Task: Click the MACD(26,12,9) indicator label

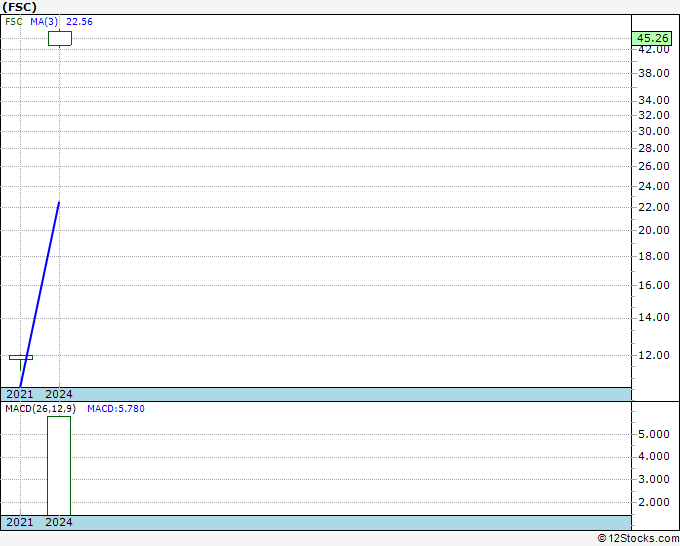Action: 40,409
